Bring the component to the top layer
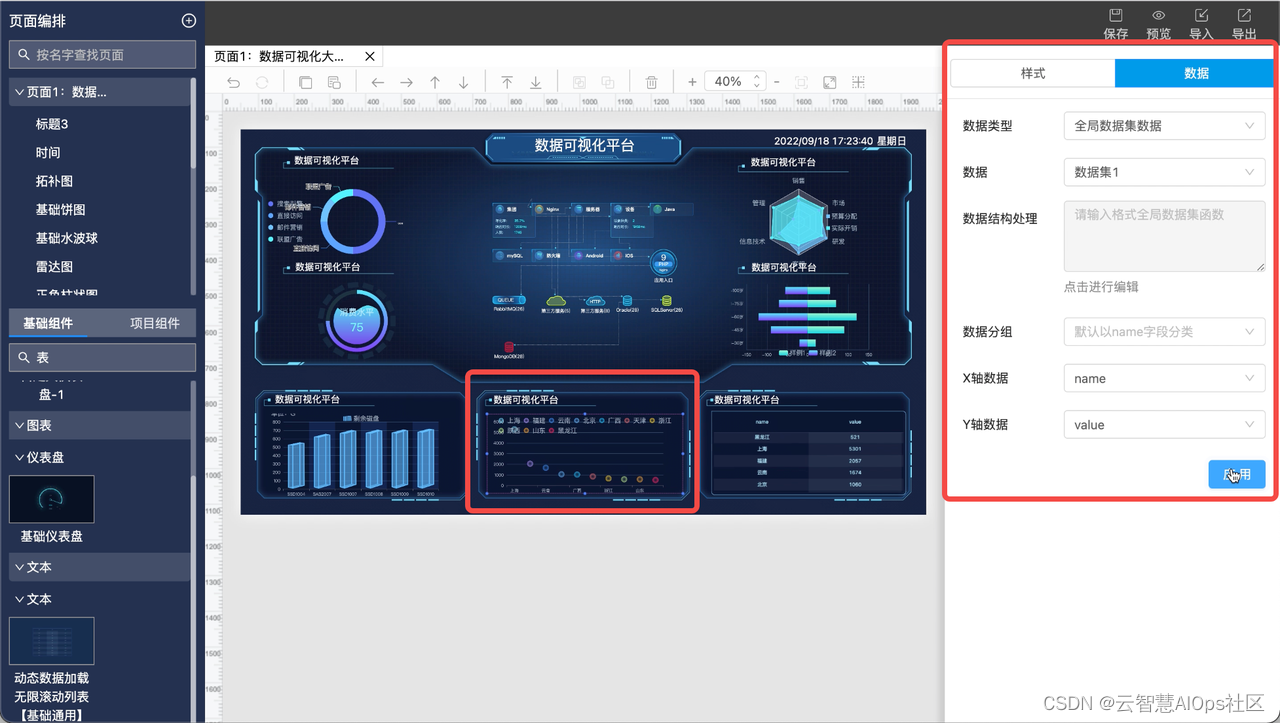 point(507,82)
